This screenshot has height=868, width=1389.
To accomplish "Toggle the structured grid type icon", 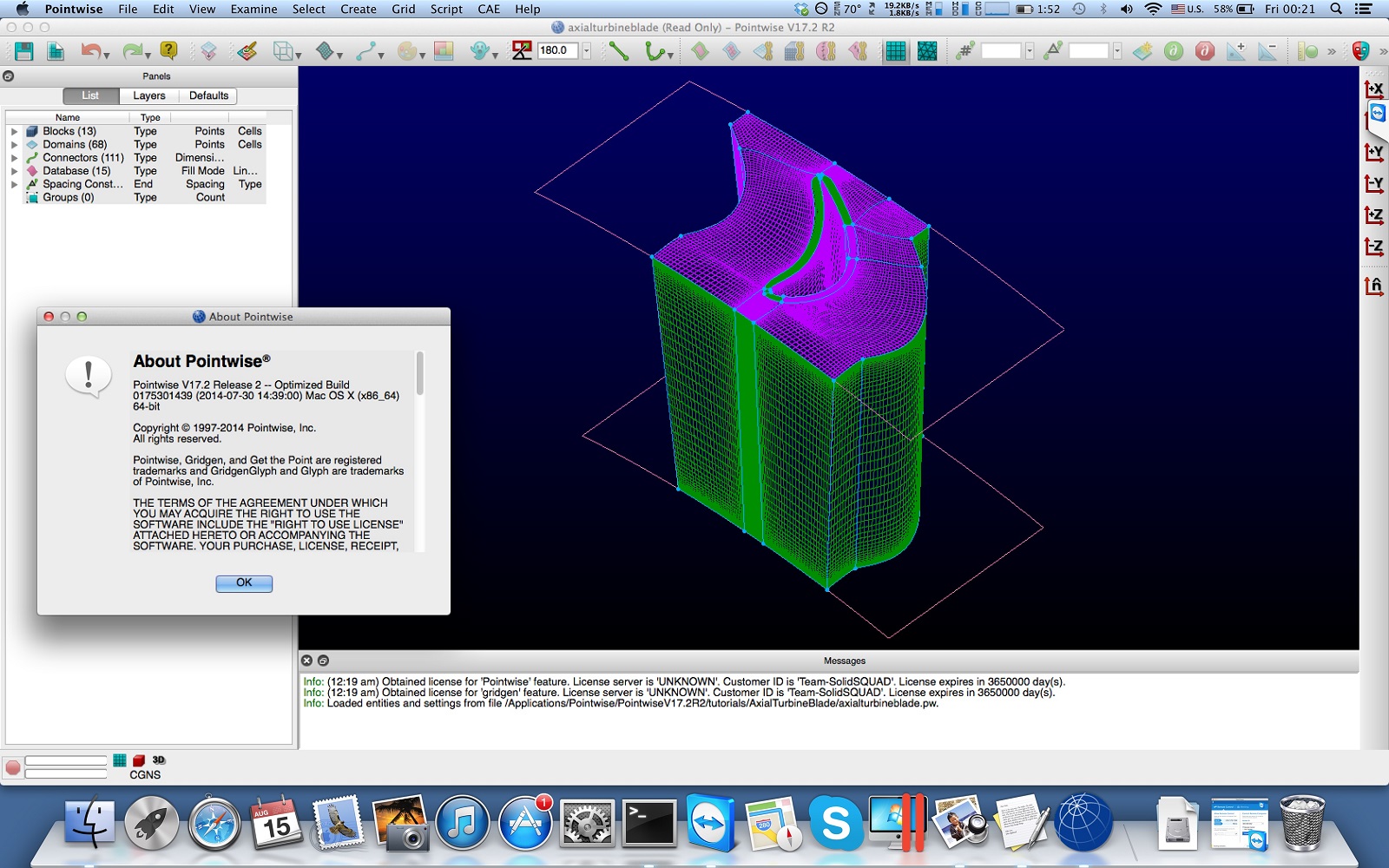I will [895, 51].
